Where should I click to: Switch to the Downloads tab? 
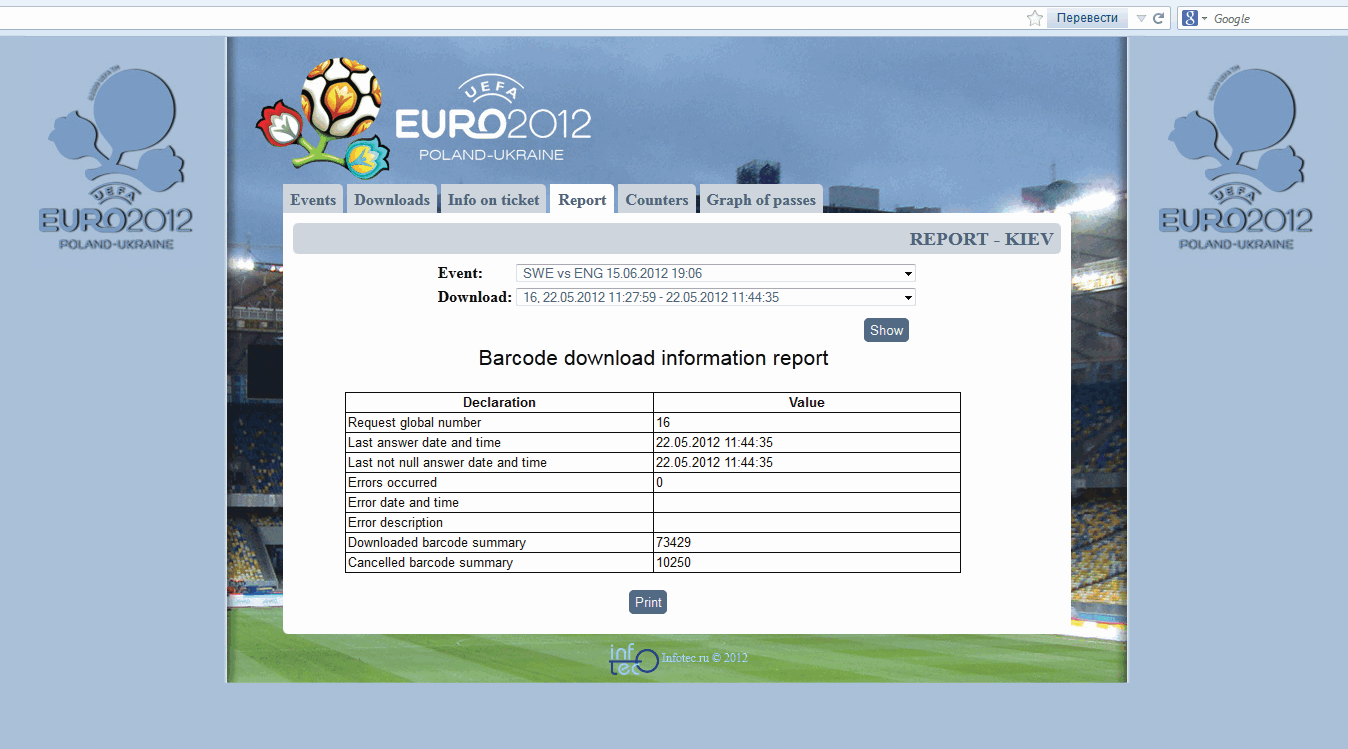click(x=391, y=199)
